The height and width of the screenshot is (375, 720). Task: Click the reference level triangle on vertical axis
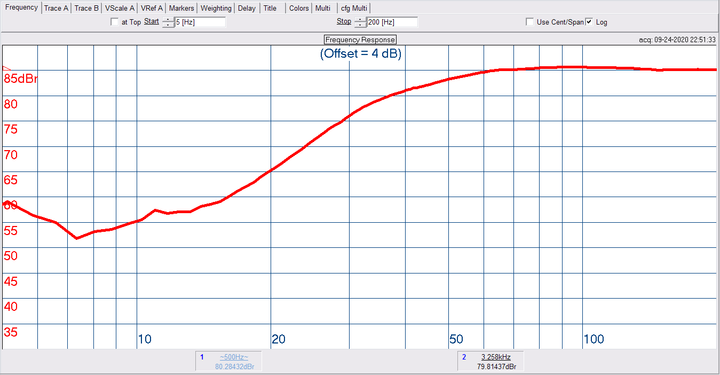click(6, 68)
